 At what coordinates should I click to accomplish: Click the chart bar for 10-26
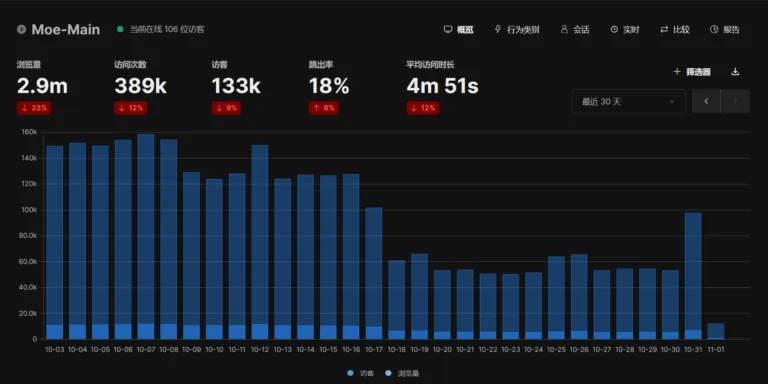579,297
